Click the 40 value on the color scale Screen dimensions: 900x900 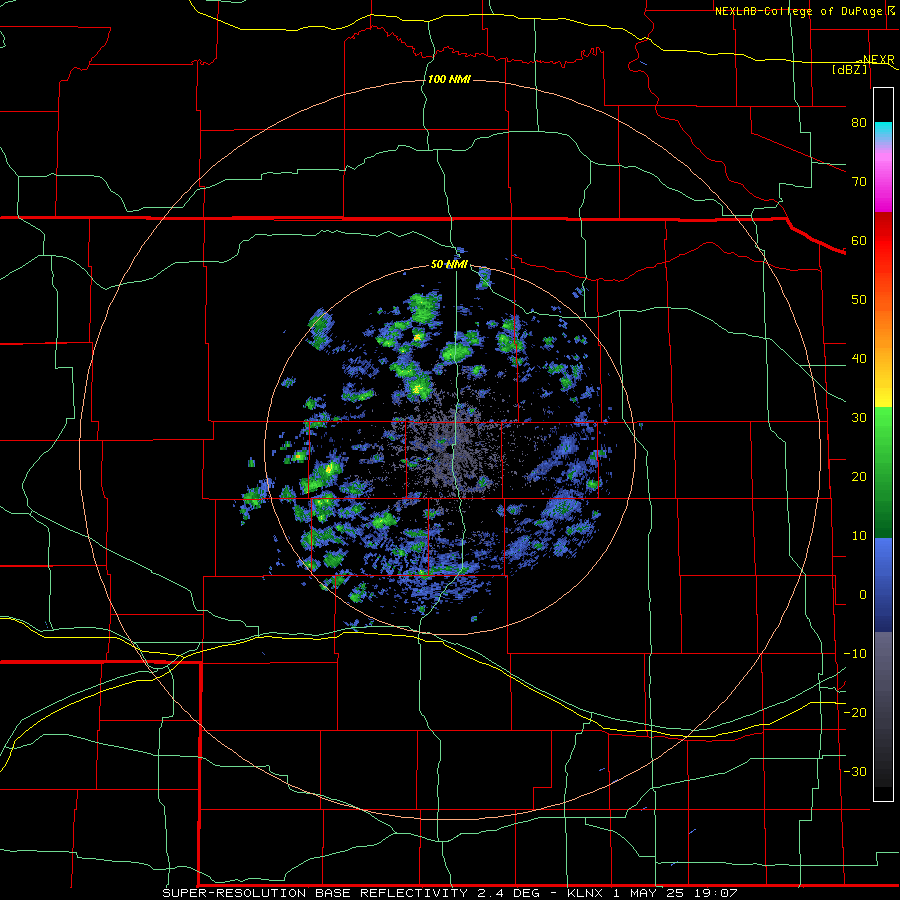point(859,359)
